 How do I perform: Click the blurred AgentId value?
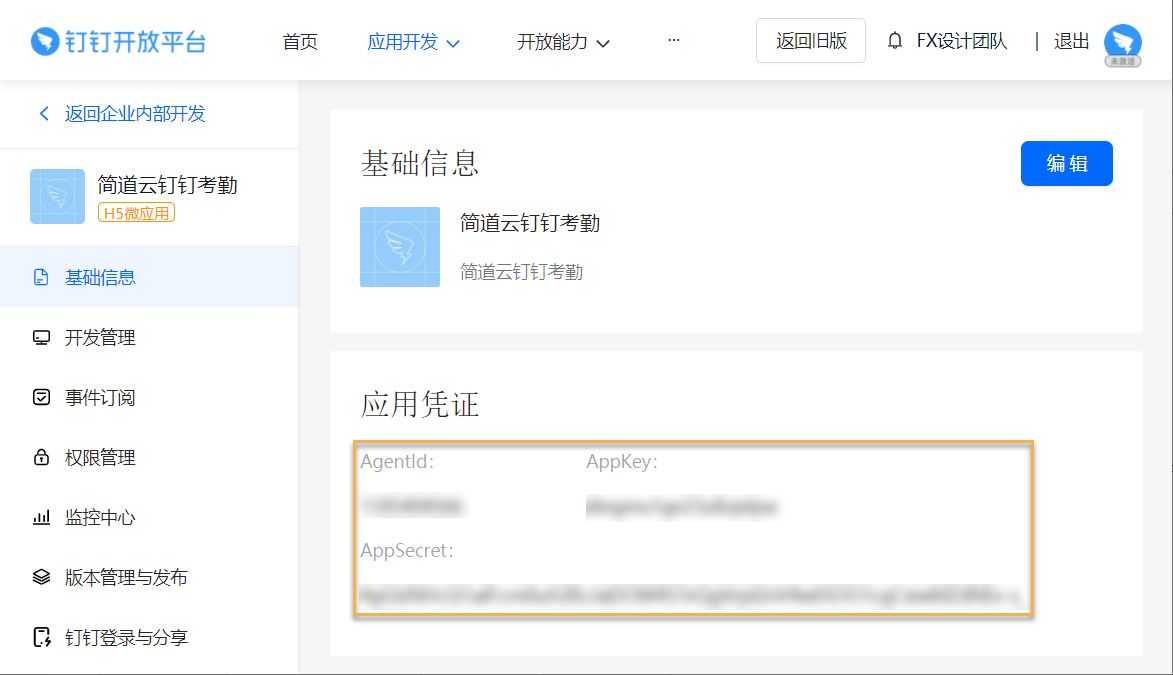coord(411,507)
